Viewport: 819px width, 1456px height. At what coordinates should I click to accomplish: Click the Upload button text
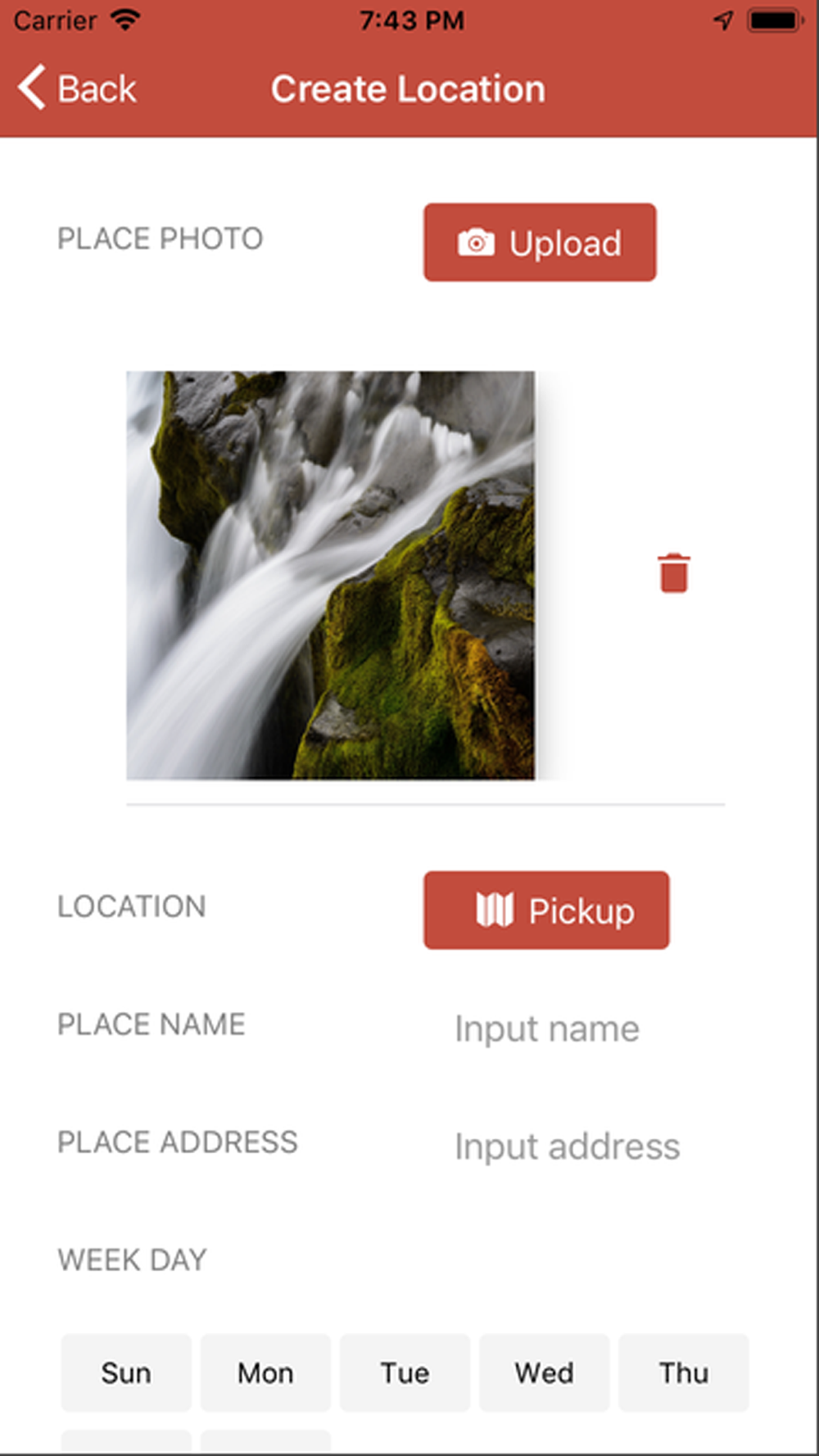[x=565, y=244]
